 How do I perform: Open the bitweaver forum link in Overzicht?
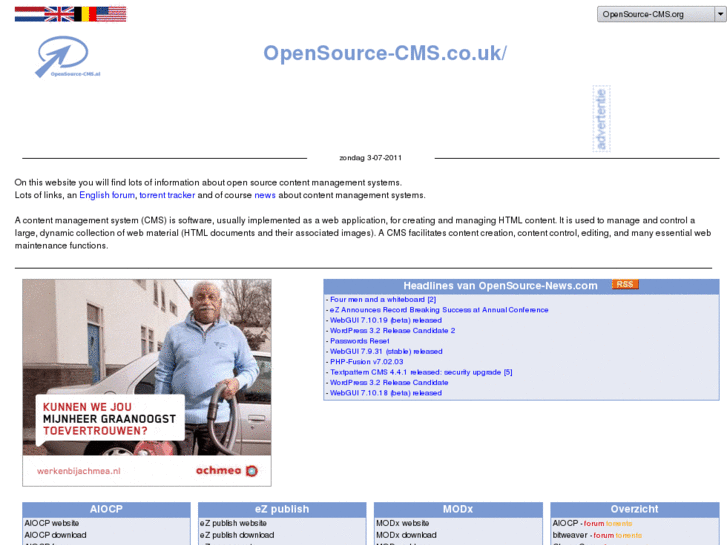[604, 535]
